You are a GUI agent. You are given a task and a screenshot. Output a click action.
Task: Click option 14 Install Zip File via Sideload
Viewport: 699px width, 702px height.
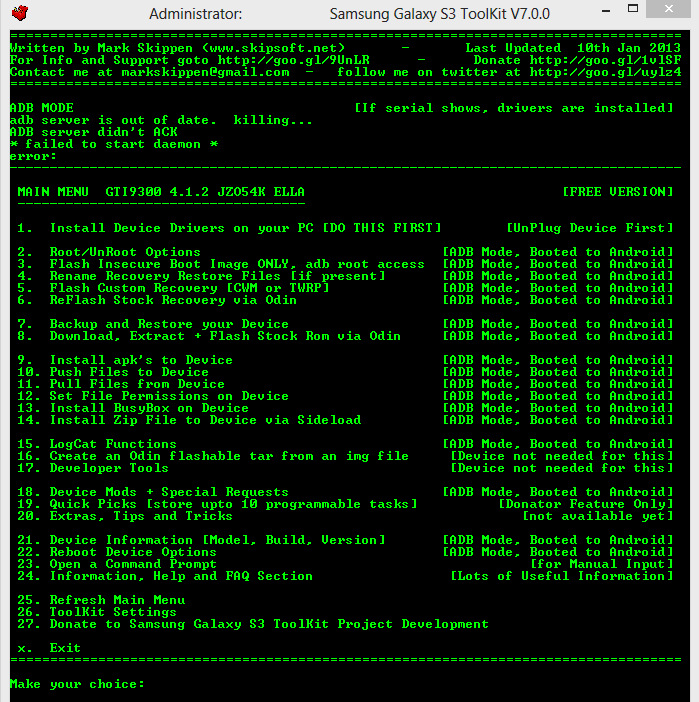[x=189, y=420]
